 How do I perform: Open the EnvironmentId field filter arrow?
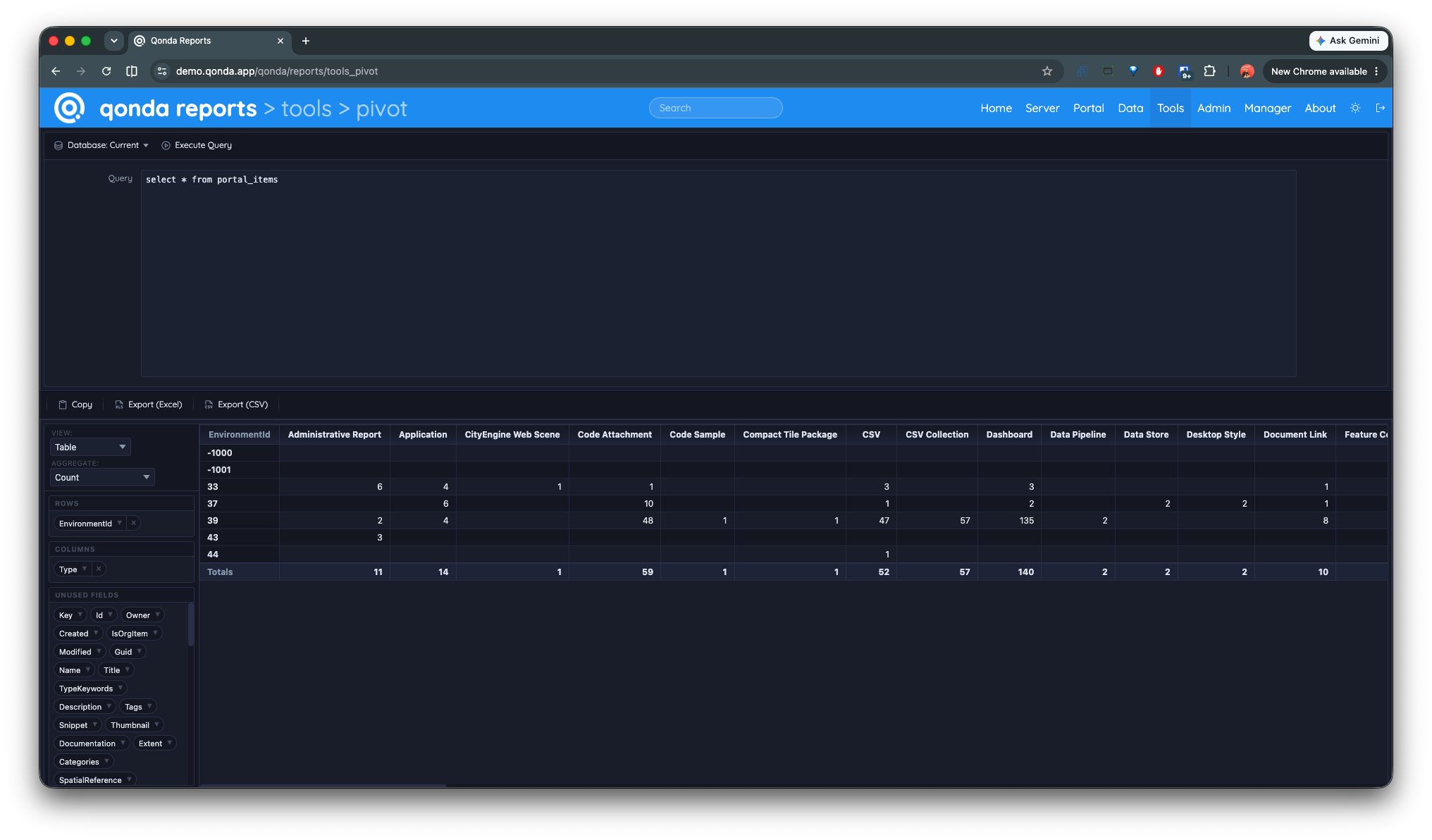120,523
